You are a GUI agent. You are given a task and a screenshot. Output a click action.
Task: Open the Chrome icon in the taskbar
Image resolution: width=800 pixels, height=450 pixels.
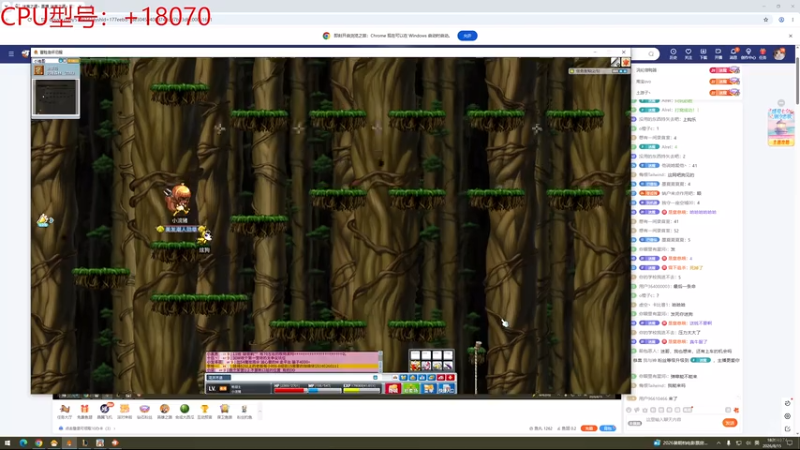tap(39, 443)
